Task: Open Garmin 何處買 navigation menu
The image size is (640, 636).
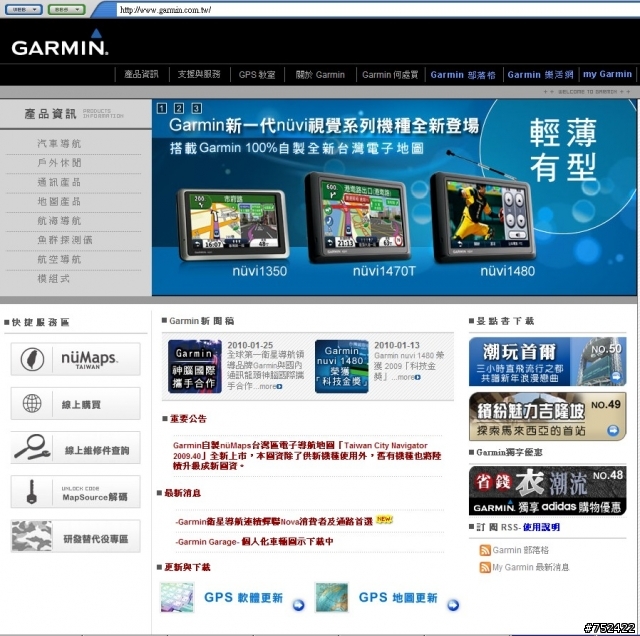Action: pos(390,75)
